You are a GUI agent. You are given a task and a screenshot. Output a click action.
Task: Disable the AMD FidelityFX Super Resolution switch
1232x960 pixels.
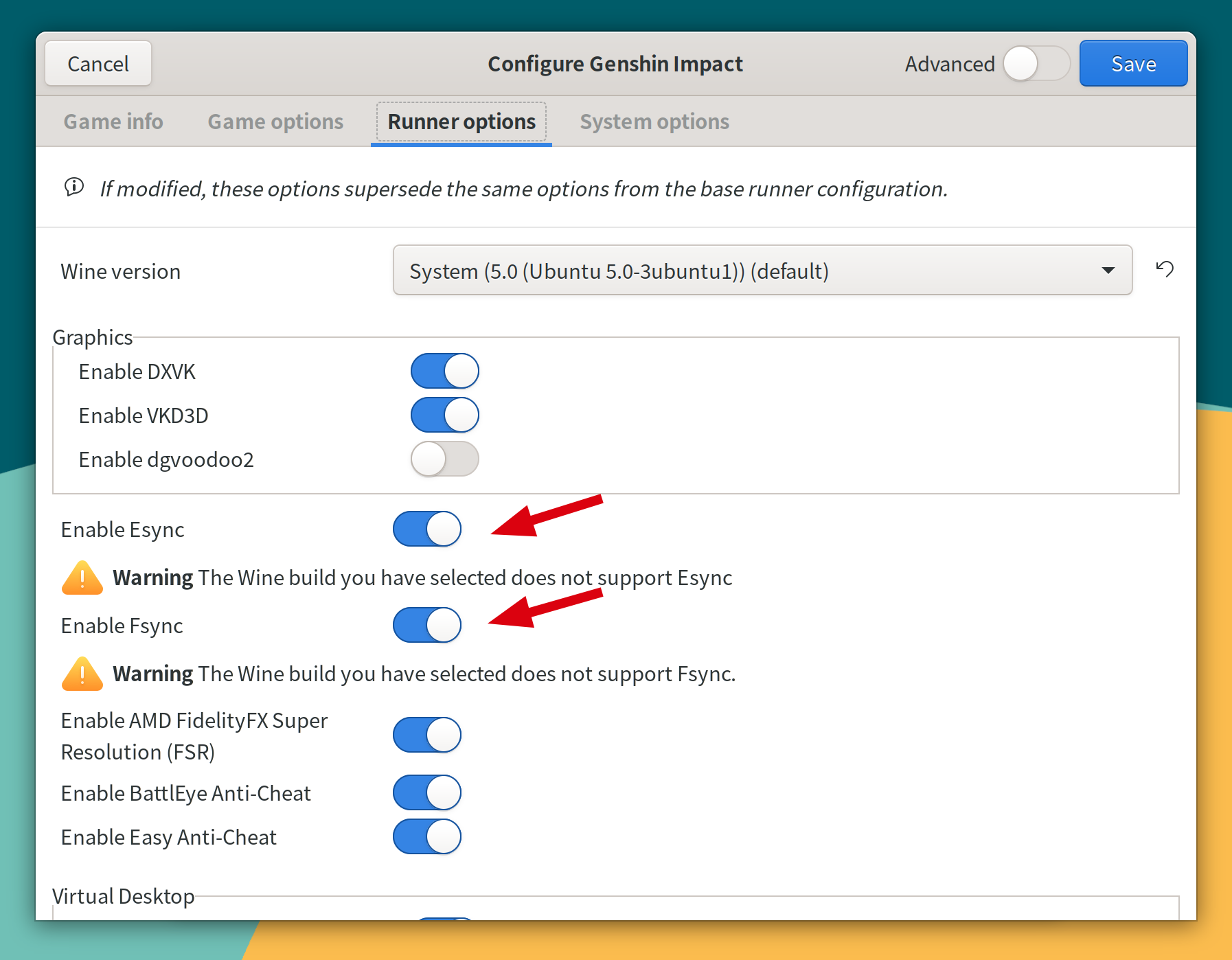point(427,735)
